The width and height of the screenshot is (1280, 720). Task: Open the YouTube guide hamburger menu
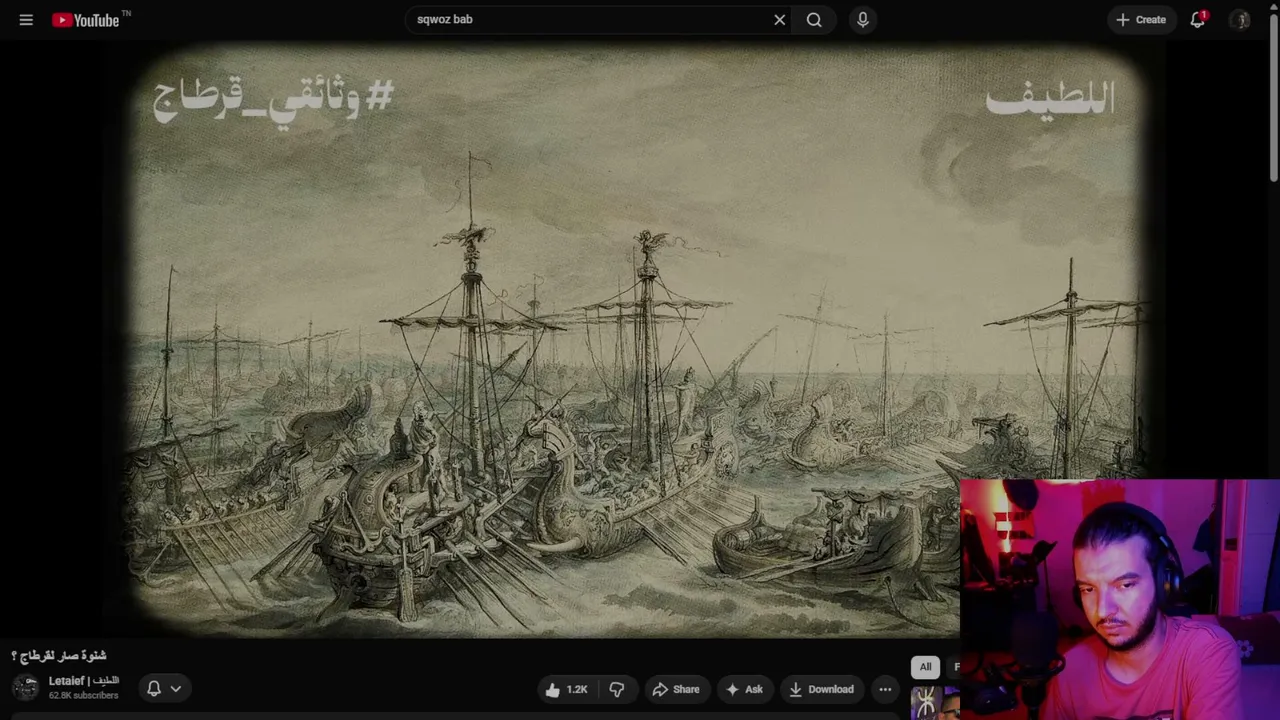coord(26,19)
